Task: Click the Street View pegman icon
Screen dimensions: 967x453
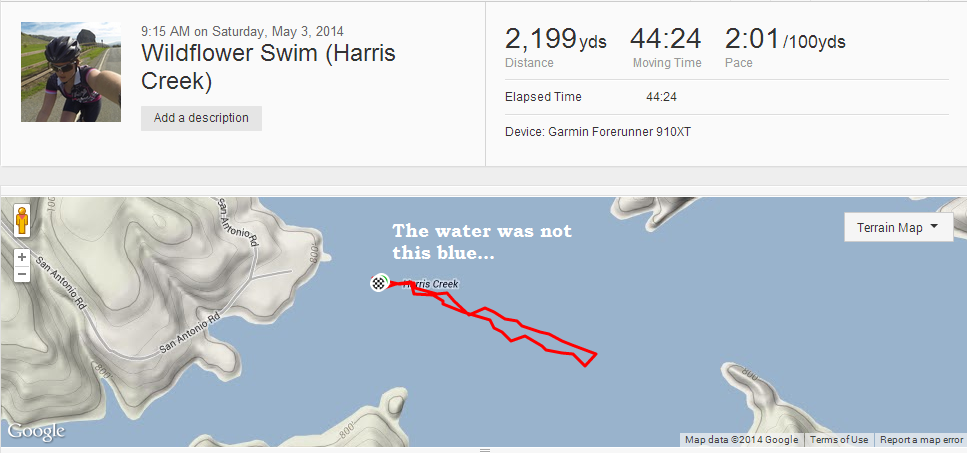Action: (21, 220)
